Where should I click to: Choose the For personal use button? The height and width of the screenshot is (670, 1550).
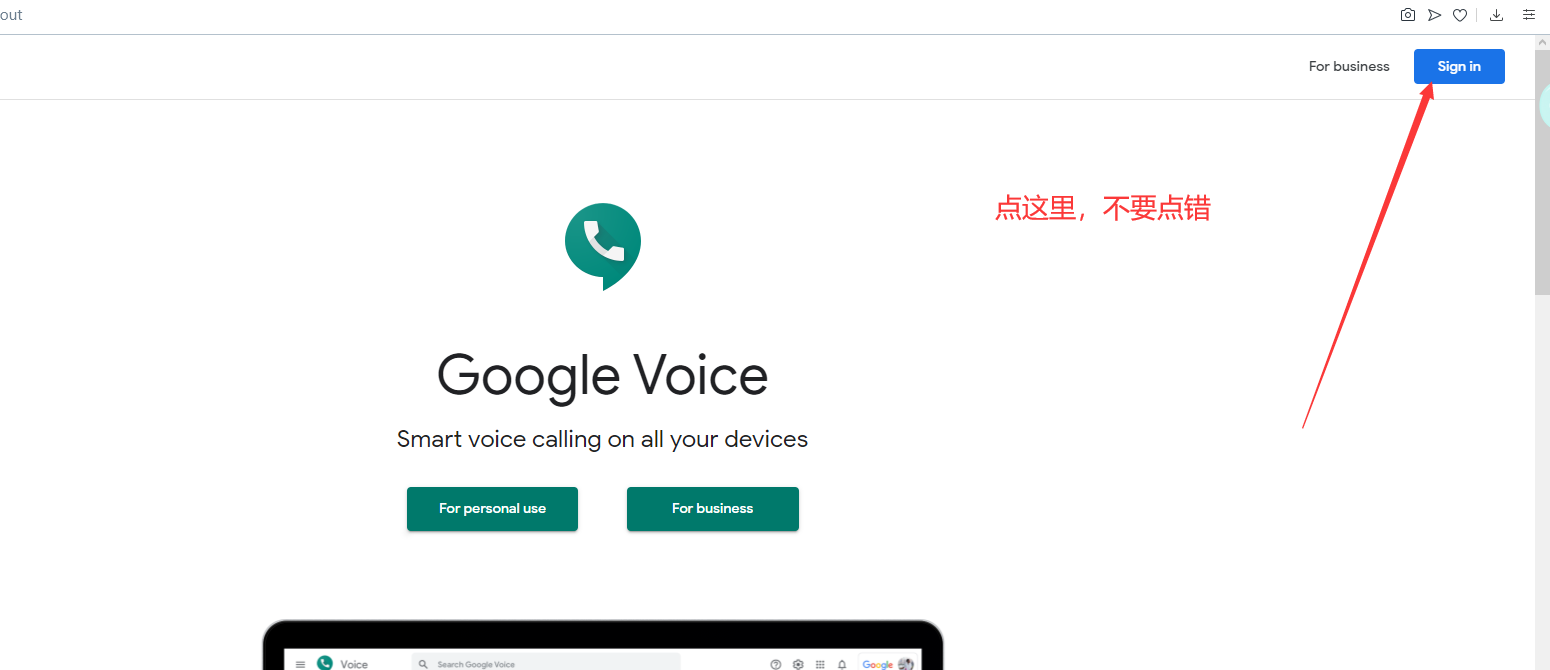tap(492, 509)
